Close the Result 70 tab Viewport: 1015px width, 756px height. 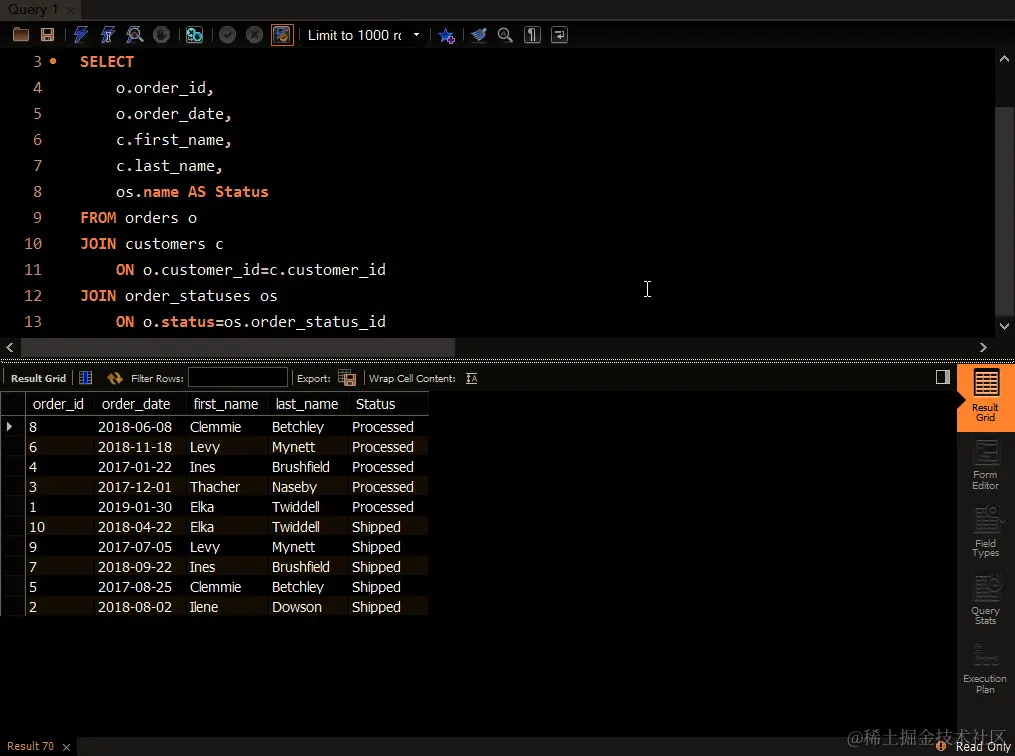[x=66, y=747]
